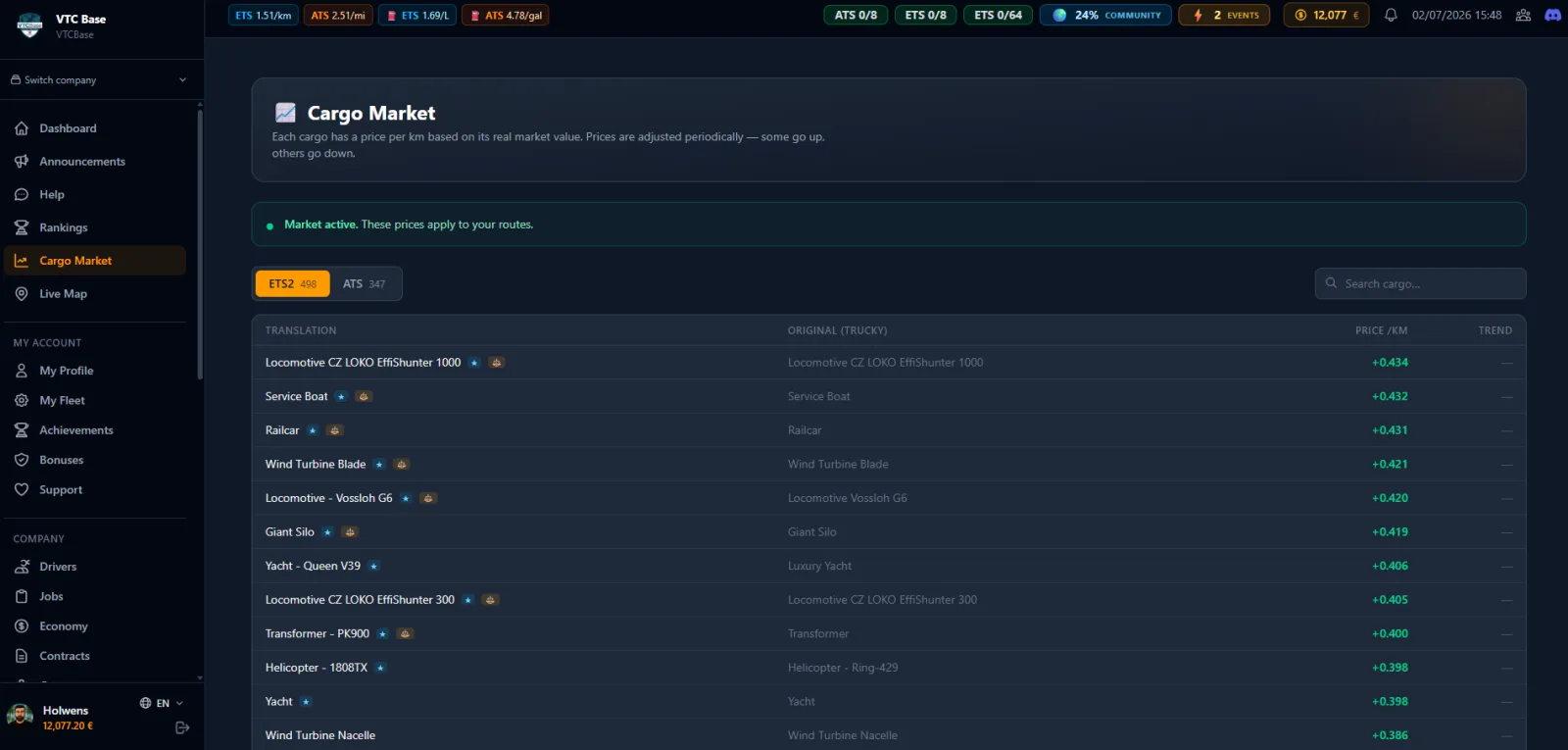
Task: Click the 12,077 € balance button
Action: click(x=1326, y=15)
